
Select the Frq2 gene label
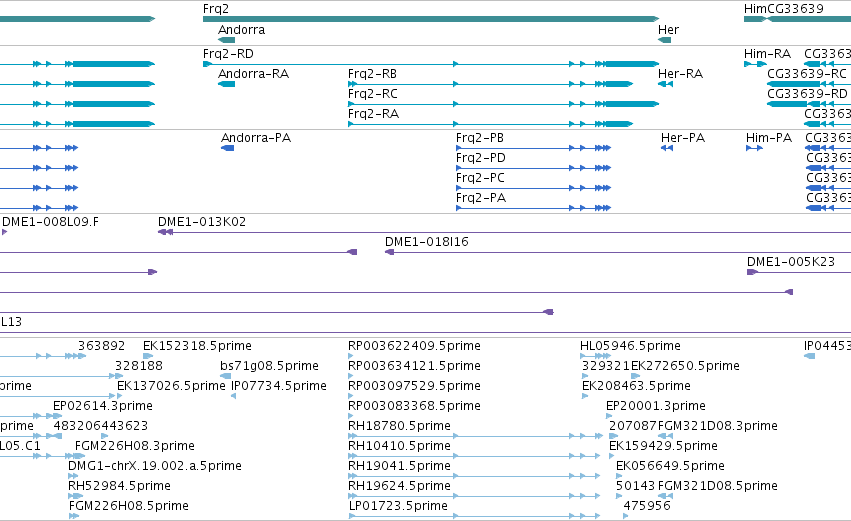(215, 9)
